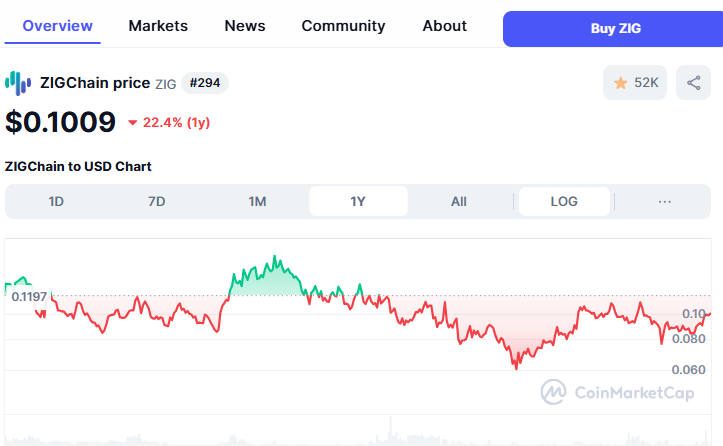Click the share icon button
This screenshot has width=723, height=446.
coord(693,83)
